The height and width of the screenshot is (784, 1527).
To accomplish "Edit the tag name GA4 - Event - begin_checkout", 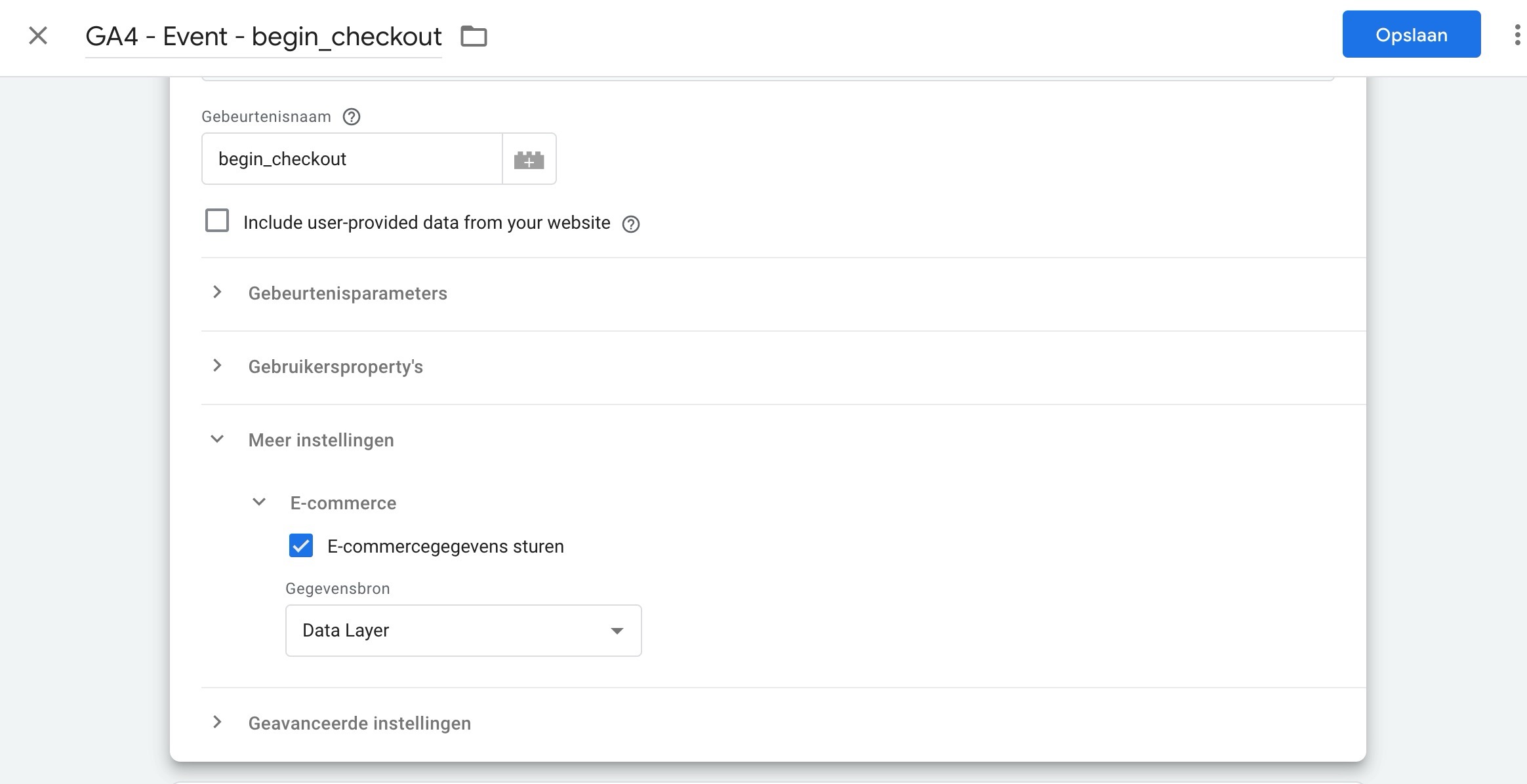I will click(x=264, y=37).
